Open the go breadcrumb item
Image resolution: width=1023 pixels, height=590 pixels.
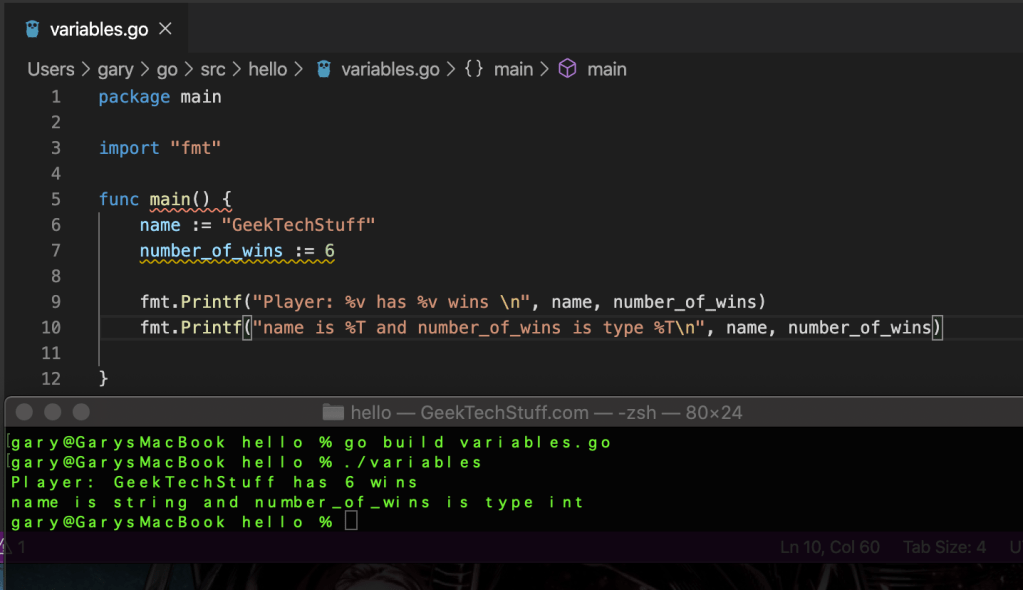tap(166, 69)
